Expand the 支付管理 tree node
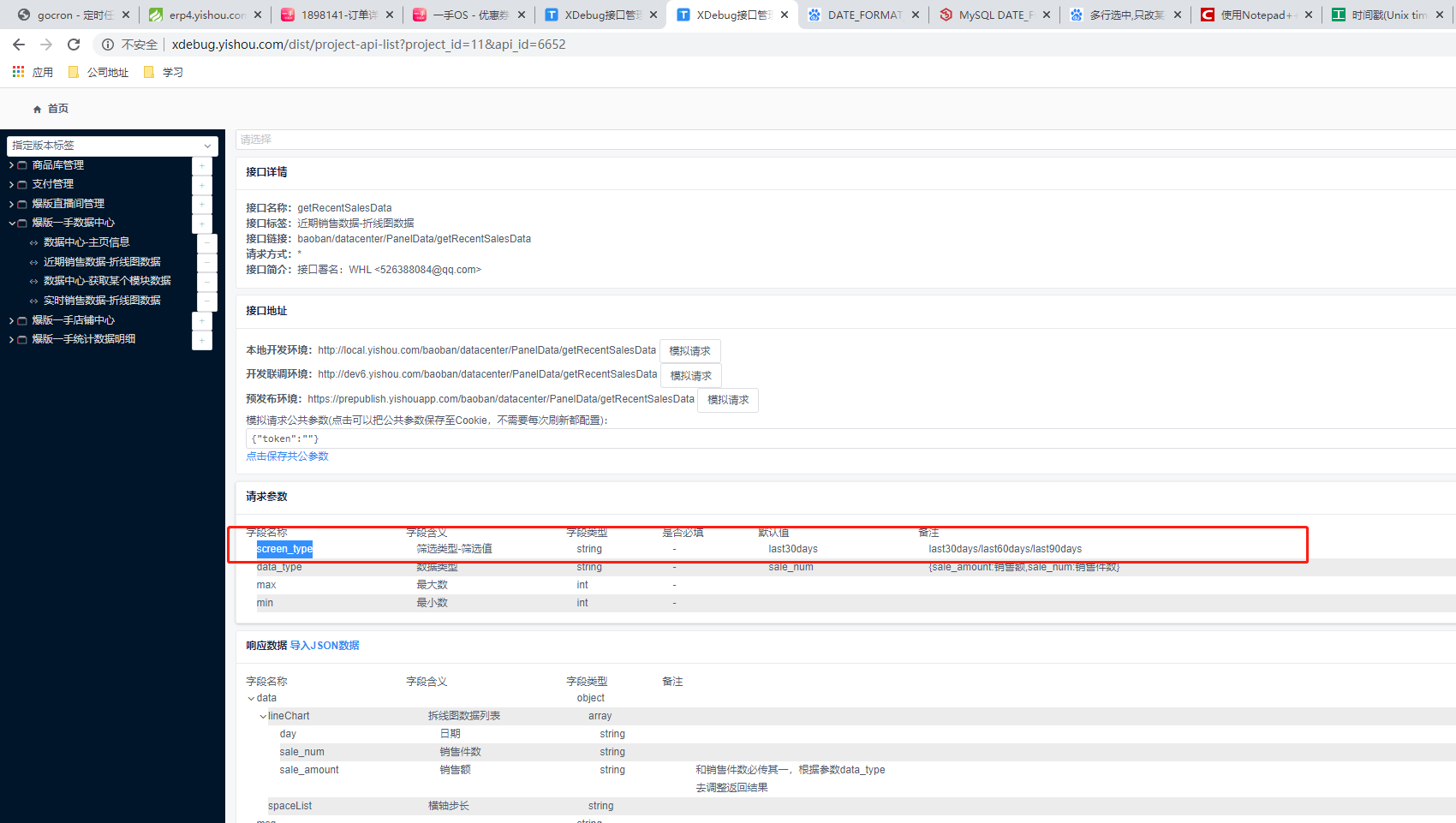Screen dimensions: 1456x823 tap(11, 184)
